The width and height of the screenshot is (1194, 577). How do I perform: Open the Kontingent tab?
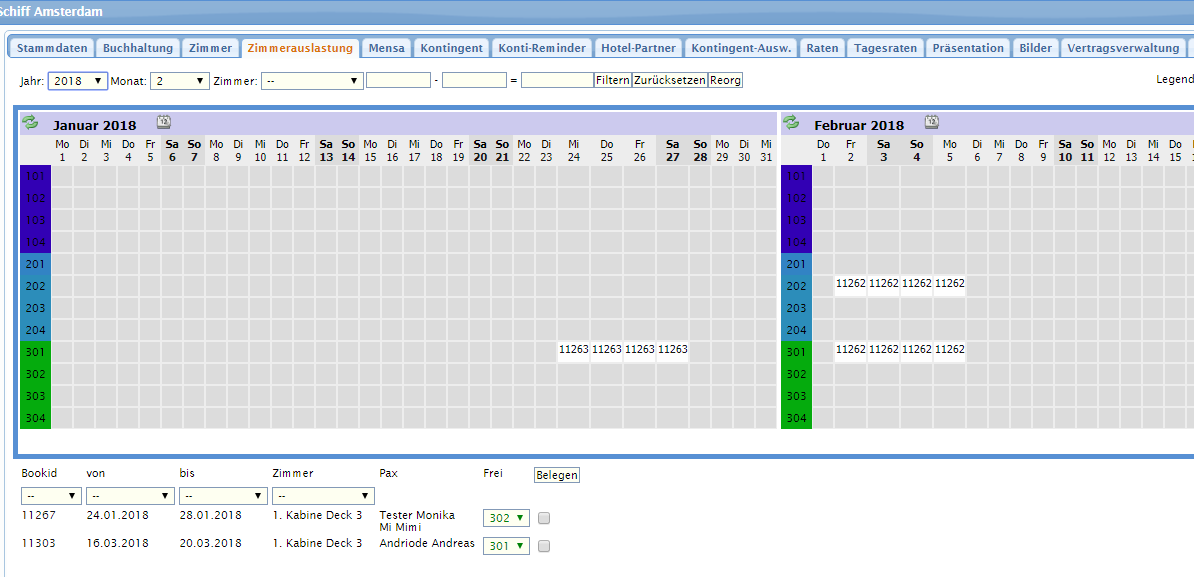click(451, 48)
